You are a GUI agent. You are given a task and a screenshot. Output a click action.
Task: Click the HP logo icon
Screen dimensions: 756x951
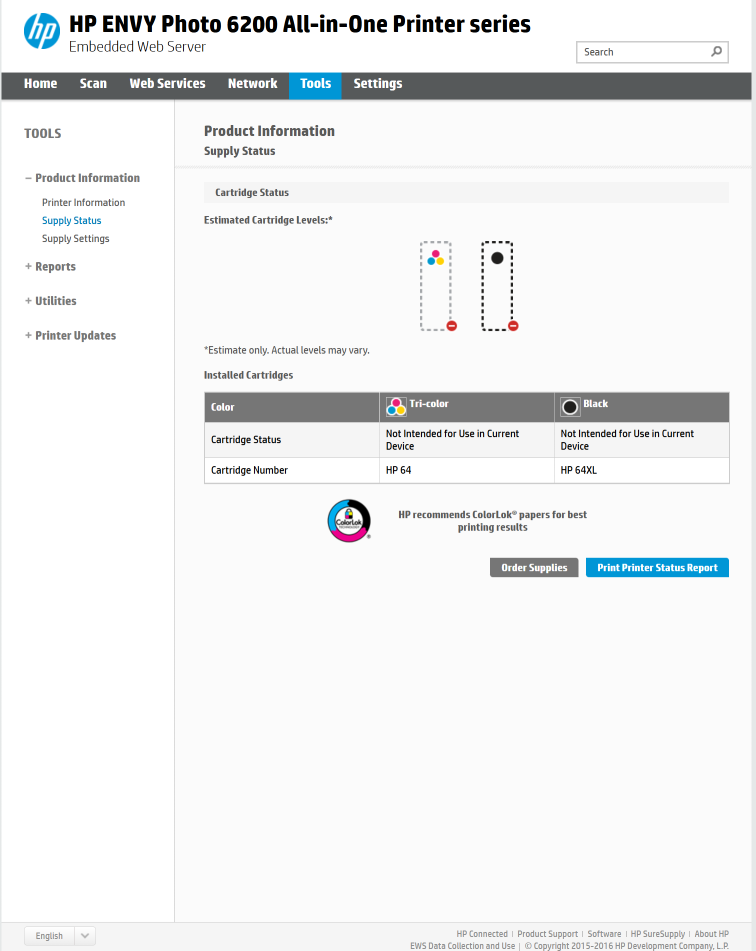coord(42,31)
